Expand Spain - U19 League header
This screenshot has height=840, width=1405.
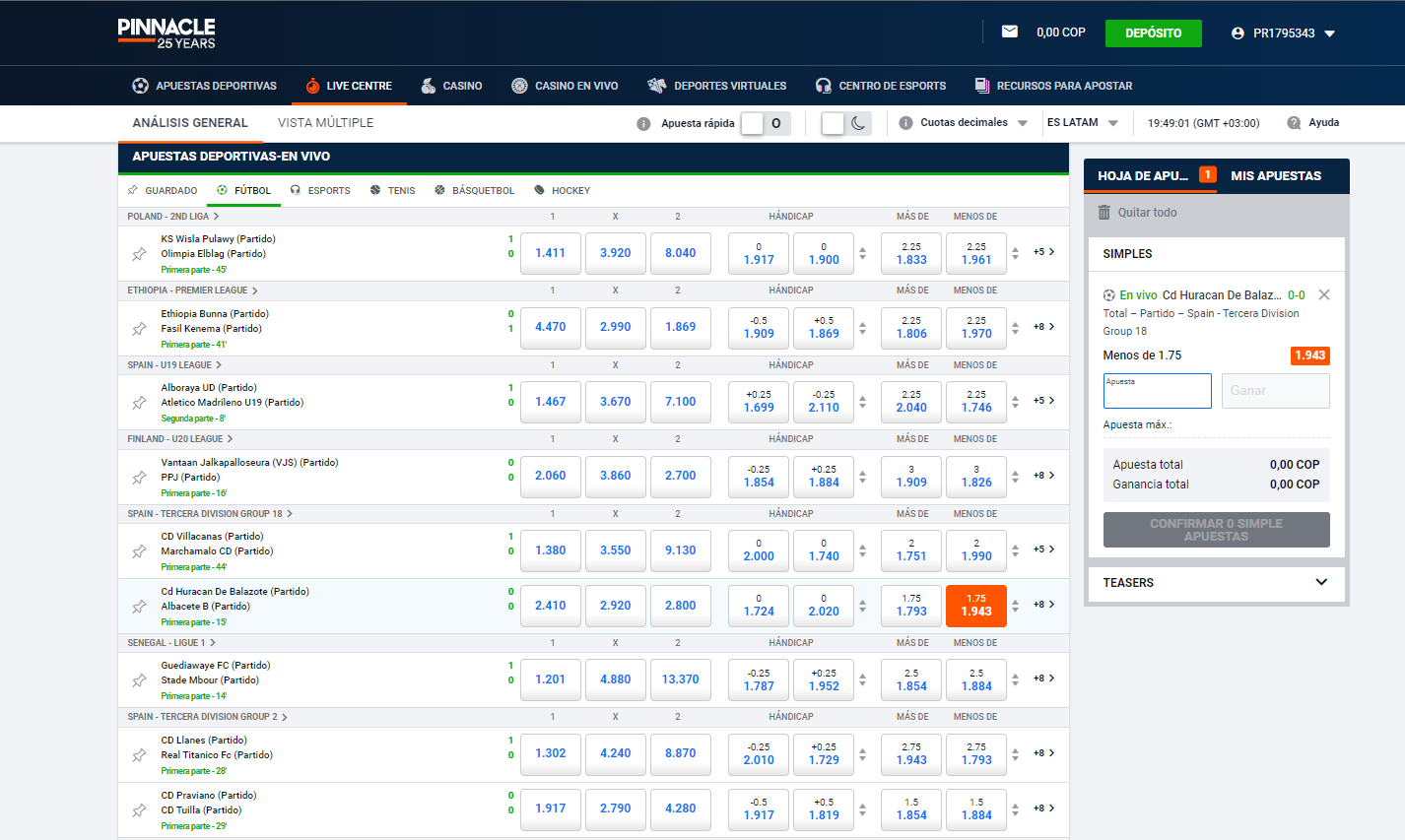pyautogui.click(x=174, y=364)
